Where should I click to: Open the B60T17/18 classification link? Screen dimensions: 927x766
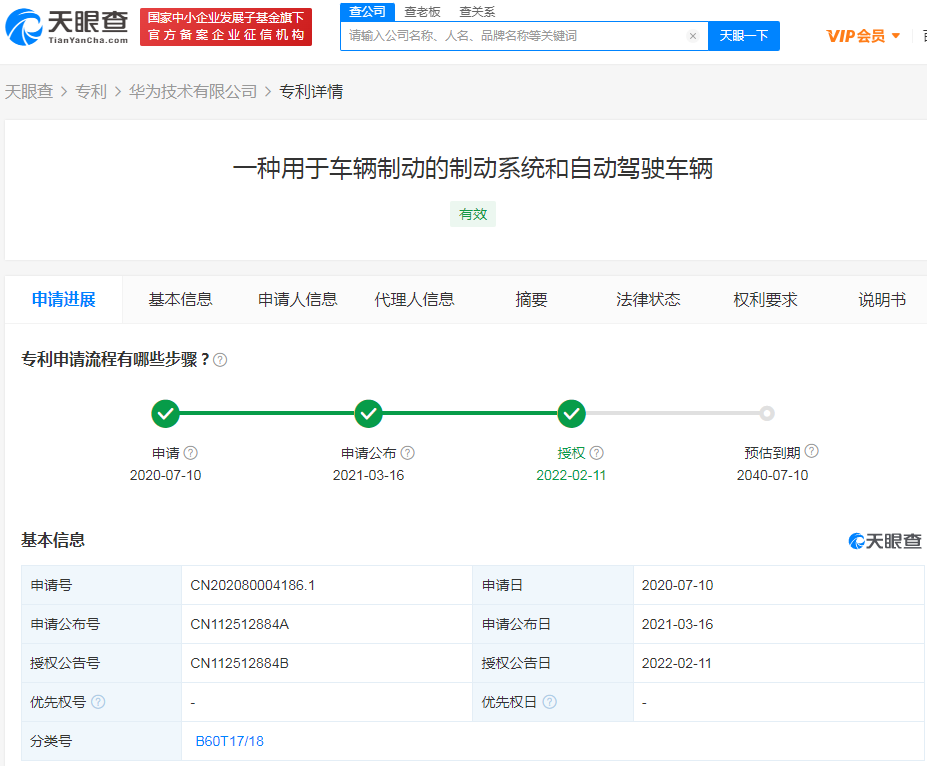228,742
